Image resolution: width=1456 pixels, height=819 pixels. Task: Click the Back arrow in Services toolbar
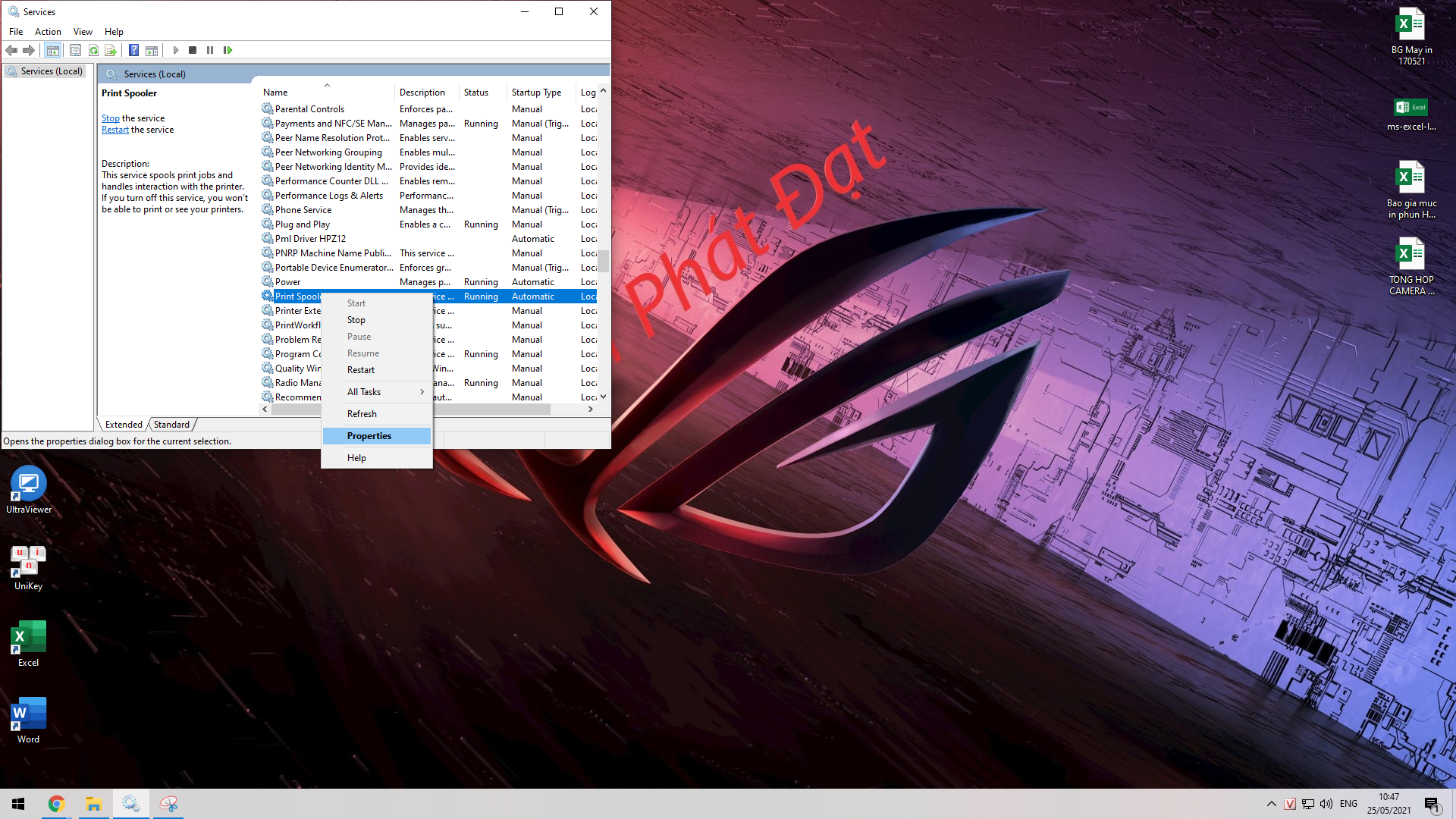[11, 50]
